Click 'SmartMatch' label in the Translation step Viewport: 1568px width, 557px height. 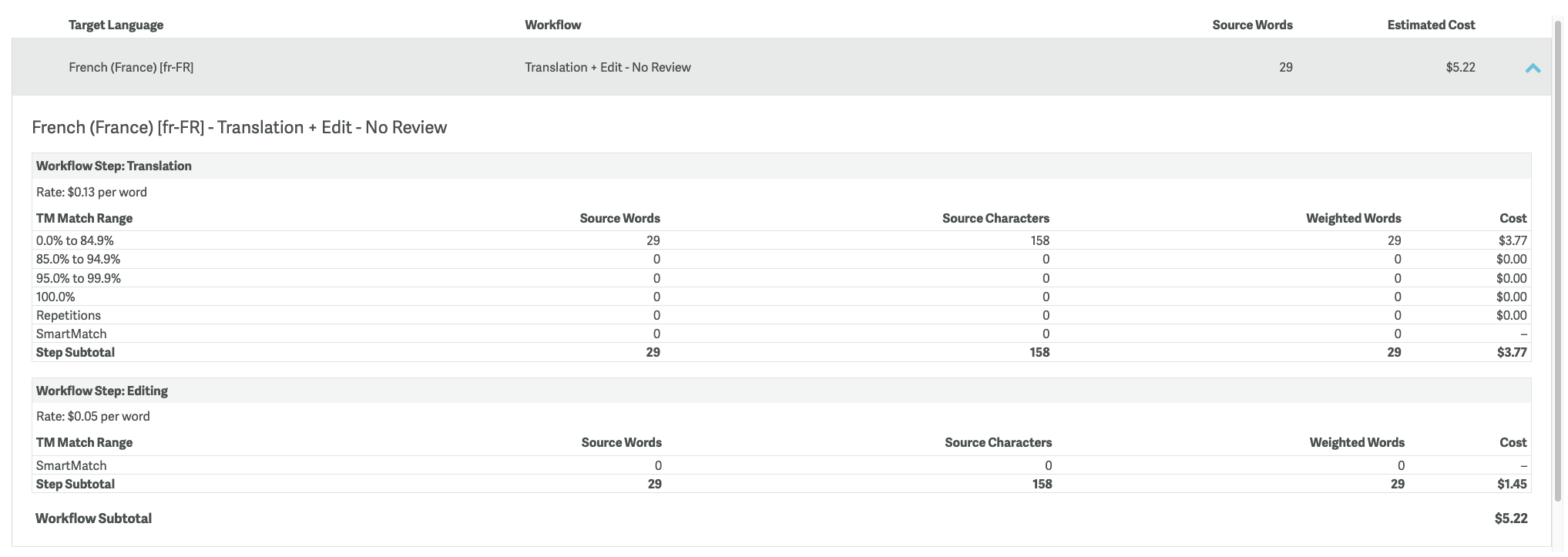point(71,334)
